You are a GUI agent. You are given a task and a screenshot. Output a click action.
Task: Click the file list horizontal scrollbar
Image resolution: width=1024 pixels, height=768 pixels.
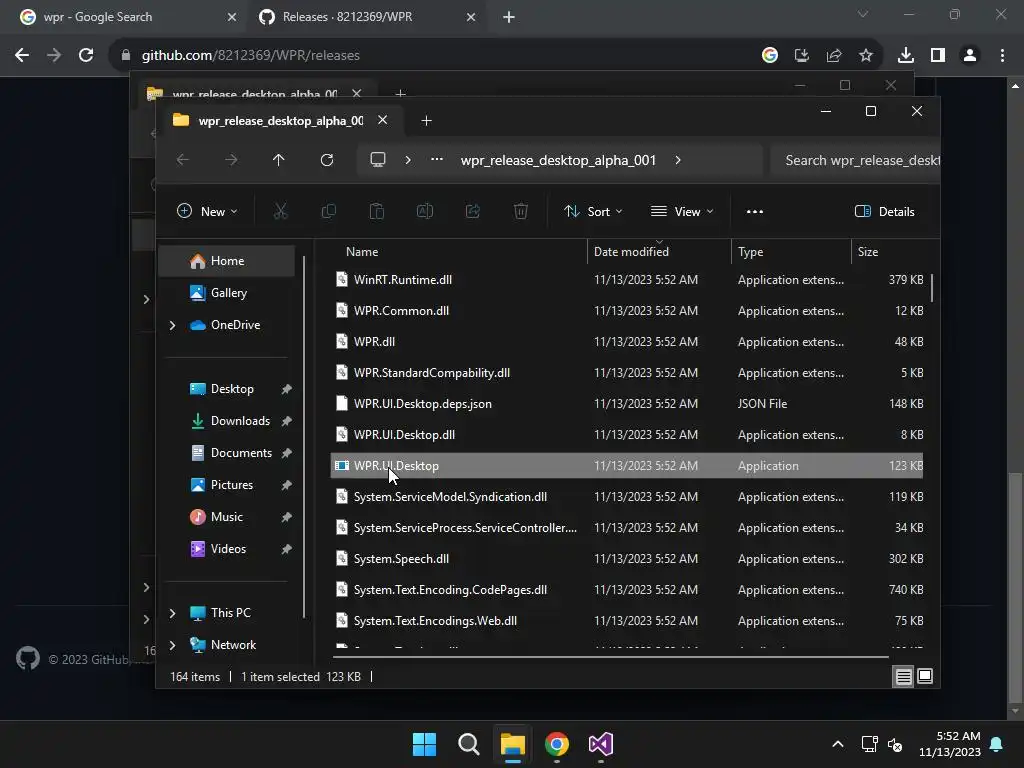coord(611,656)
